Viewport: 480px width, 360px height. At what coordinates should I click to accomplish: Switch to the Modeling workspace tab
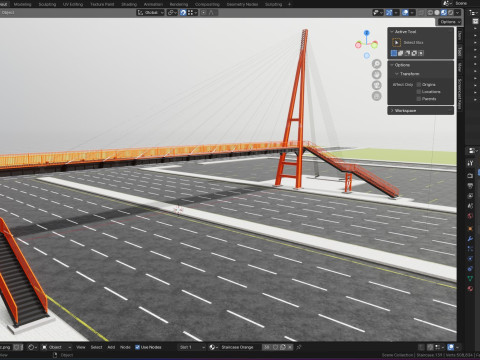pos(22,4)
